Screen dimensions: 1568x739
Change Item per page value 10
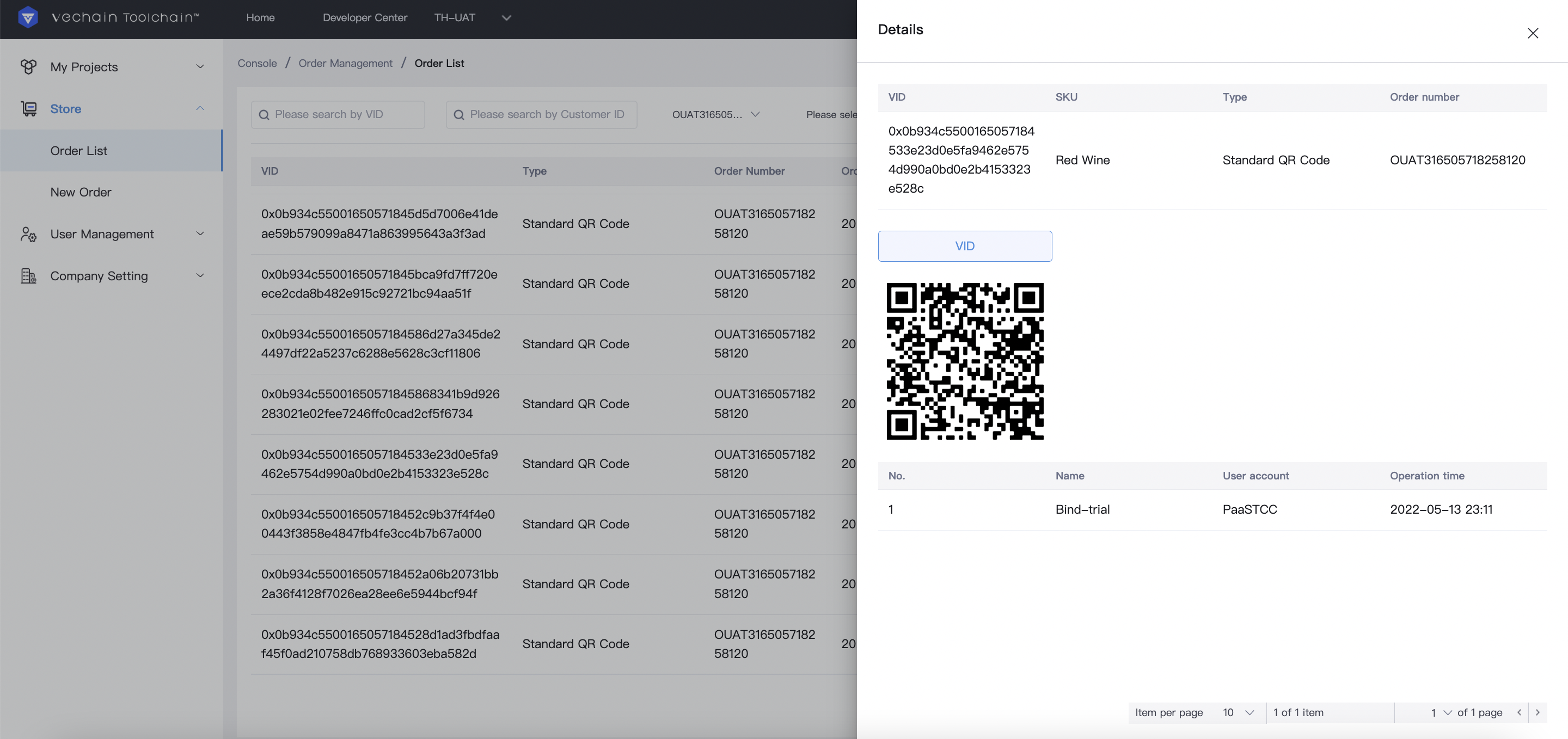pyautogui.click(x=1238, y=712)
